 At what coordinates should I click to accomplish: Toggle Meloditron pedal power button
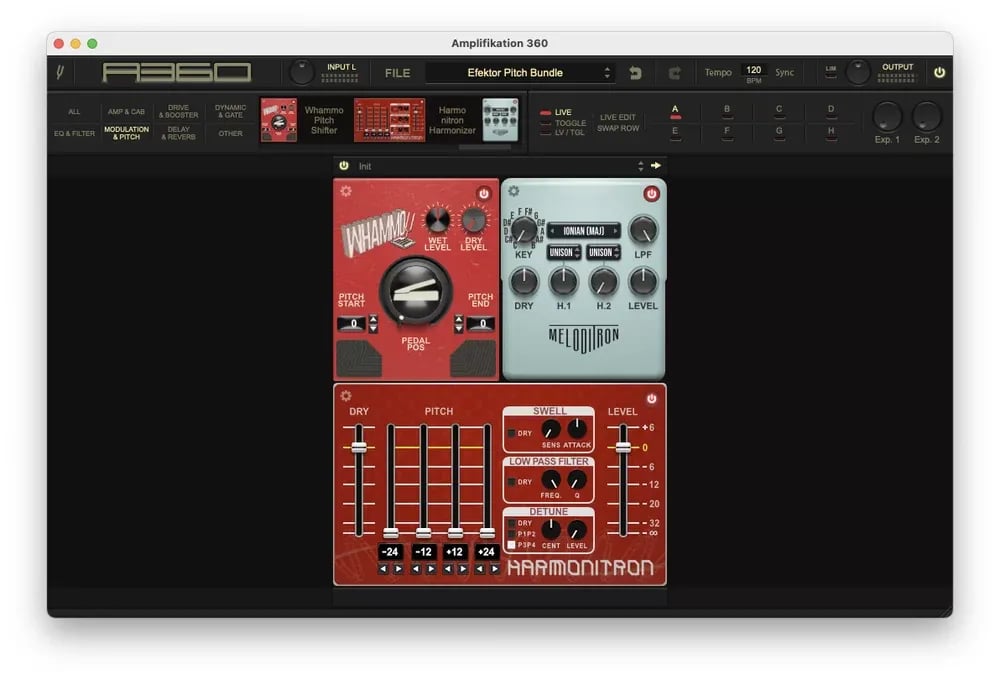[x=651, y=193]
